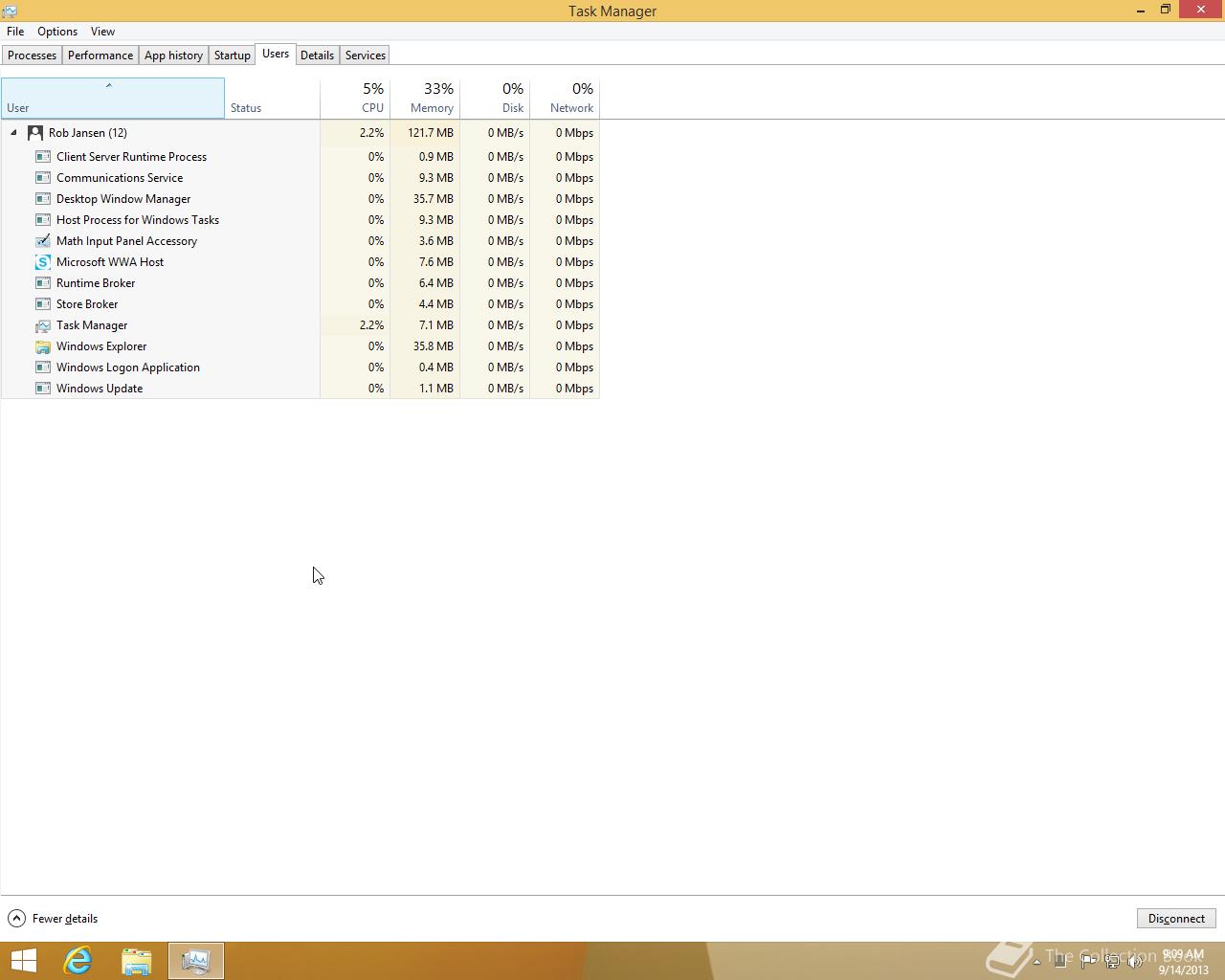Switch to the App history tab

(x=173, y=56)
